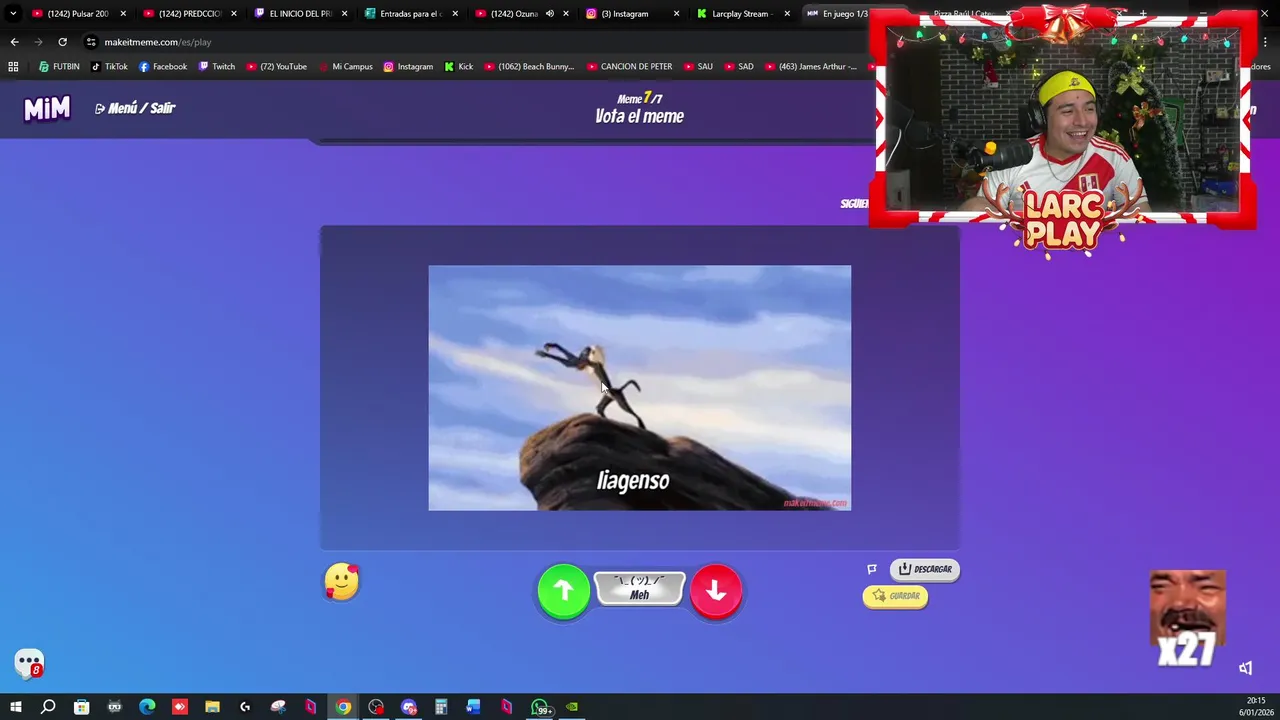
Task: Downvote the meme with the red arrow
Action: click(x=716, y=591)
